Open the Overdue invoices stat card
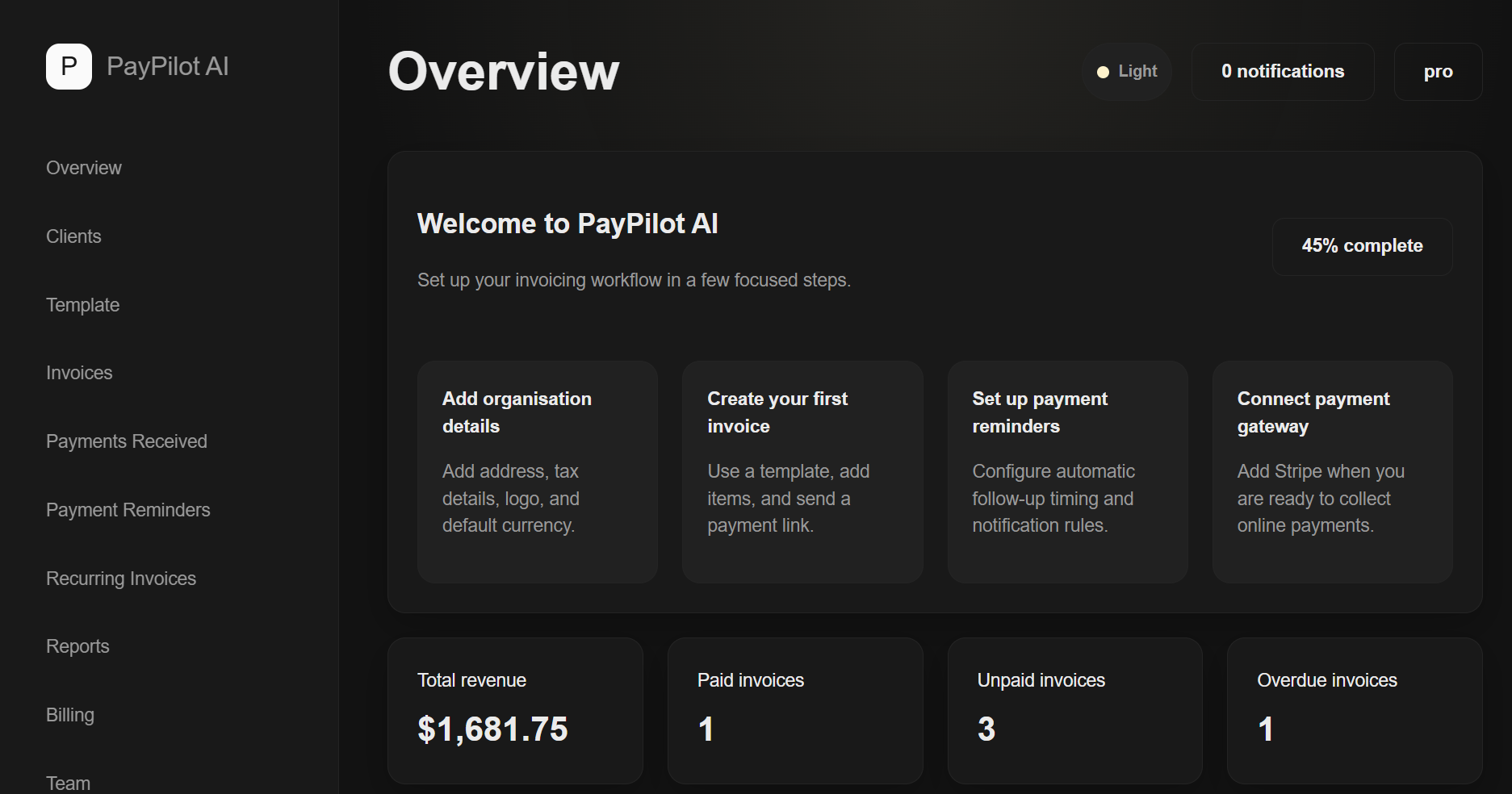Image resolution: width=1512 pixels, height=794 pixels. point(1355,711)
